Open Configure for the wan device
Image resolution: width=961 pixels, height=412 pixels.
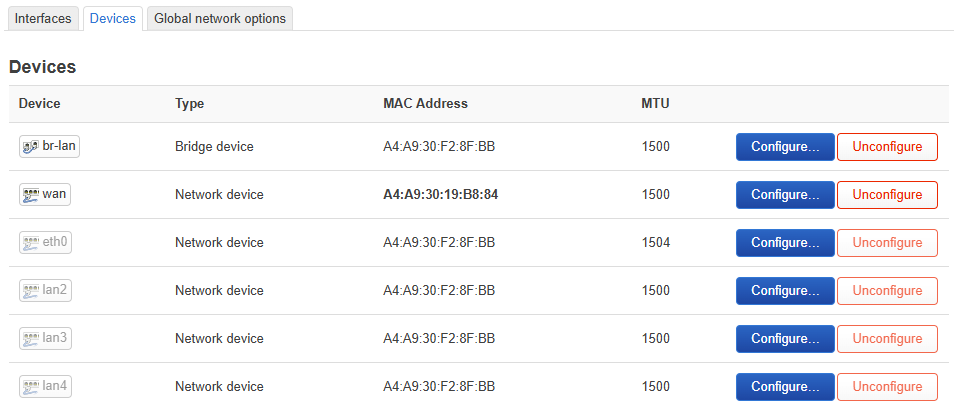[x=785, y=194]
